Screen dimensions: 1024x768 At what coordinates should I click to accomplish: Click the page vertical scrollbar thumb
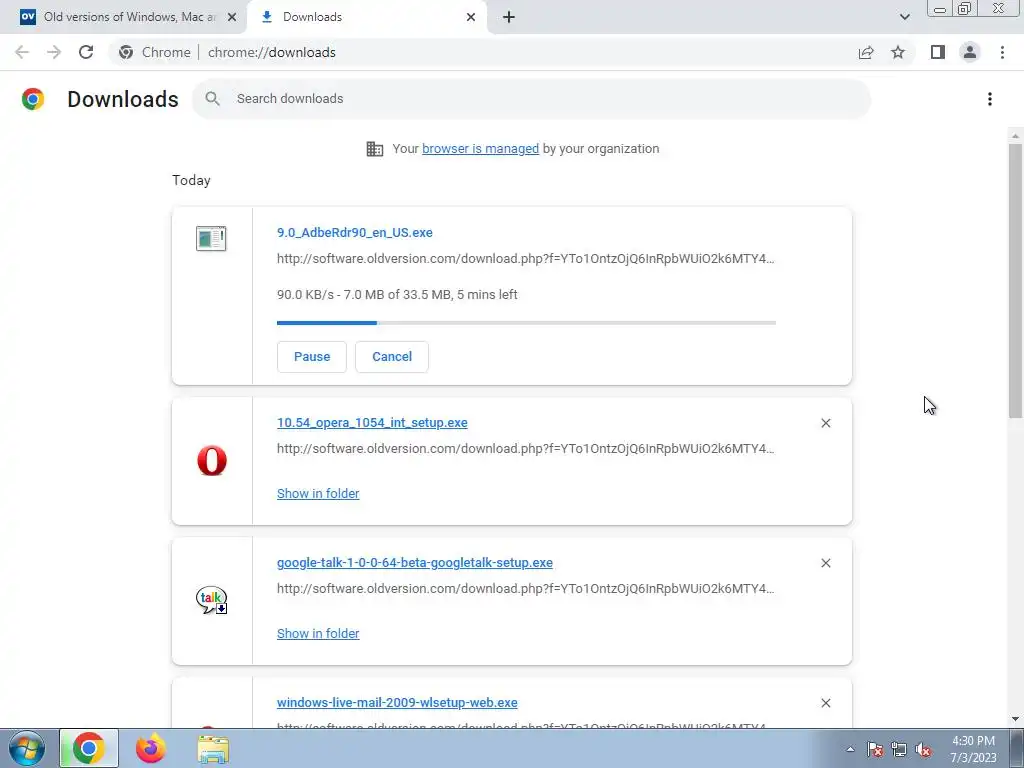(1015, 281)
